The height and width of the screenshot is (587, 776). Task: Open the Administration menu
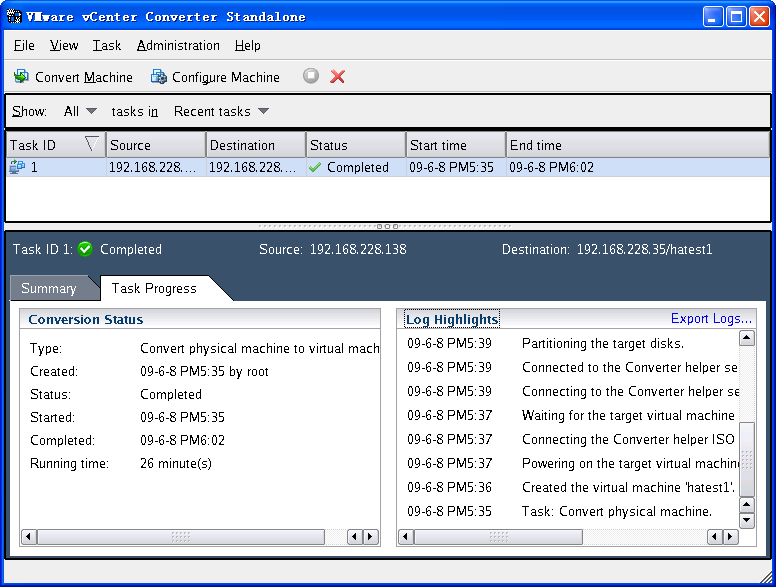[178, 45]
